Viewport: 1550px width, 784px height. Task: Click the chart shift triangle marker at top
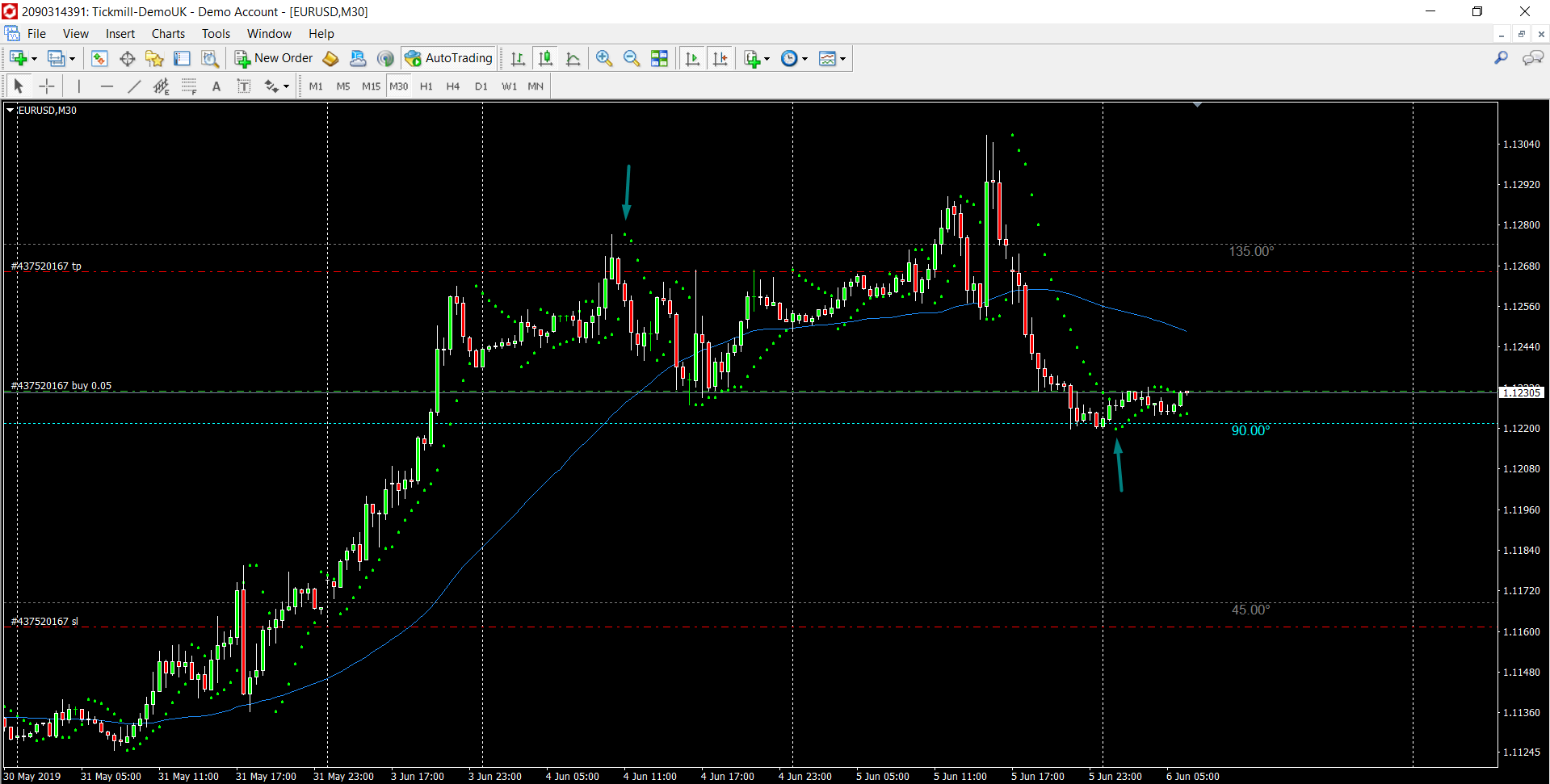point(1197,105)
